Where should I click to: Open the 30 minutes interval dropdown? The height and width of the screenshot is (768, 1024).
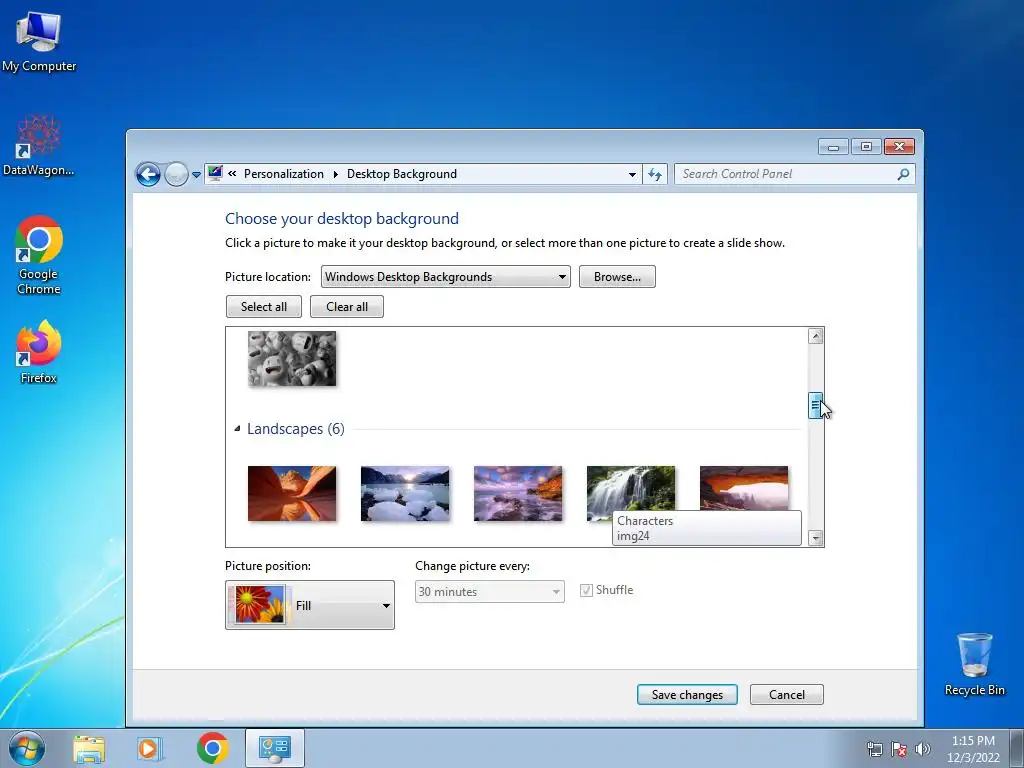click(x=489, y=592)
